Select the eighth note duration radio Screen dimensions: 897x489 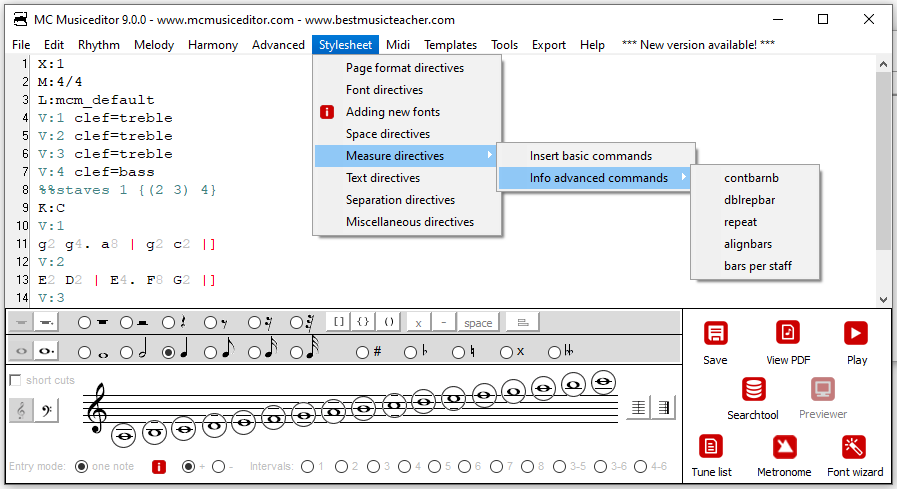tap(211, 352)
